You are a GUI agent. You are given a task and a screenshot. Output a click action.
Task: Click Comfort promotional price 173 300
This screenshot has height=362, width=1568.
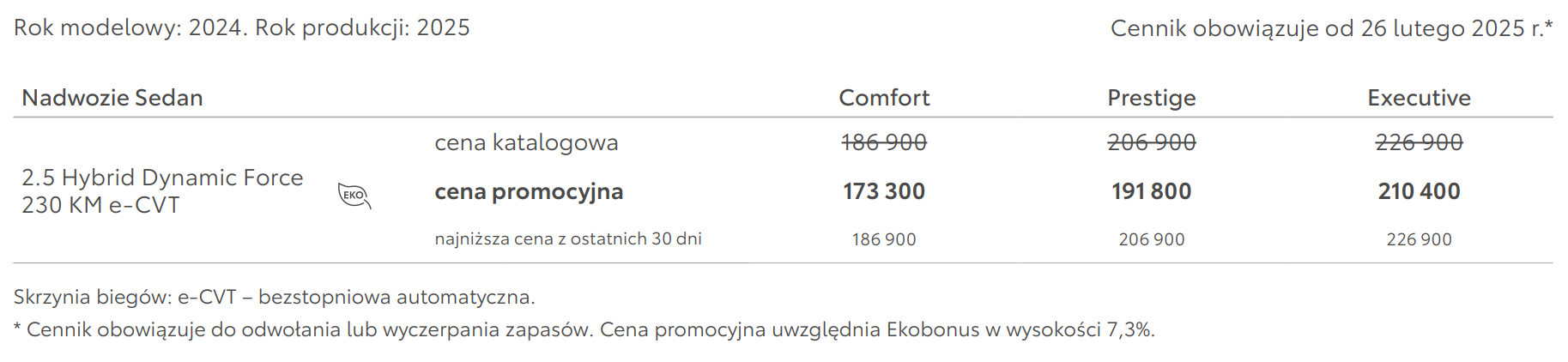tap(884, 191)
